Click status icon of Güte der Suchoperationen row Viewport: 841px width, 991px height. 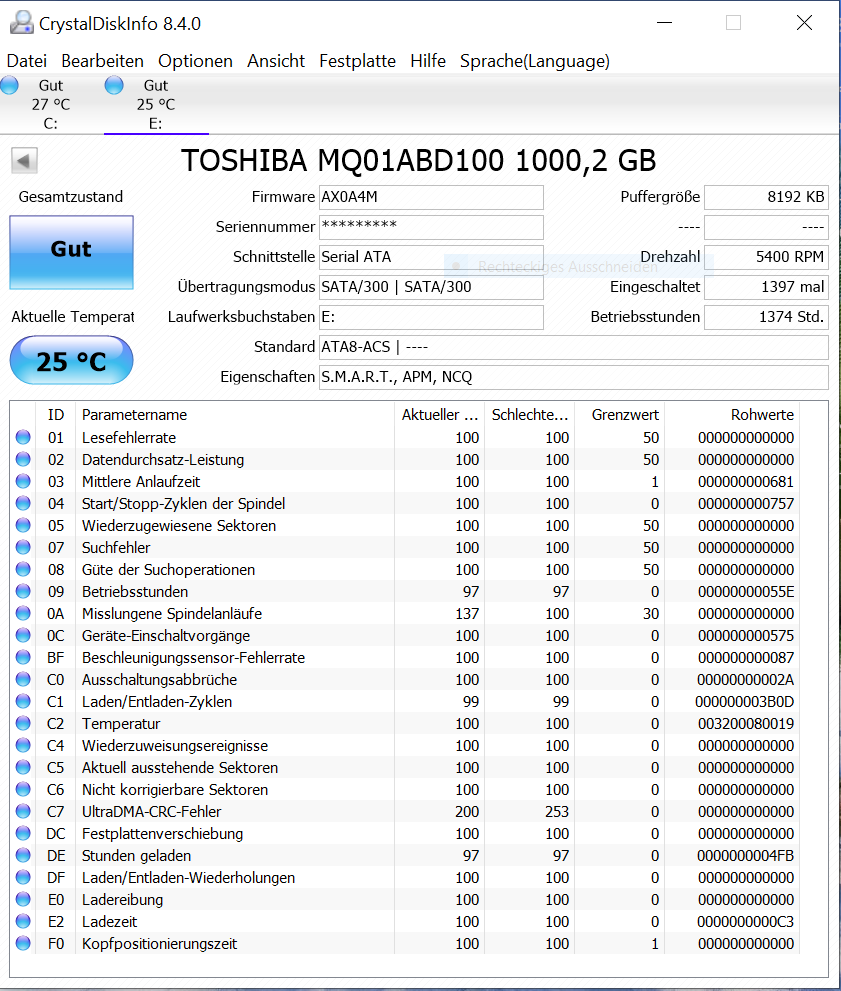23,569
